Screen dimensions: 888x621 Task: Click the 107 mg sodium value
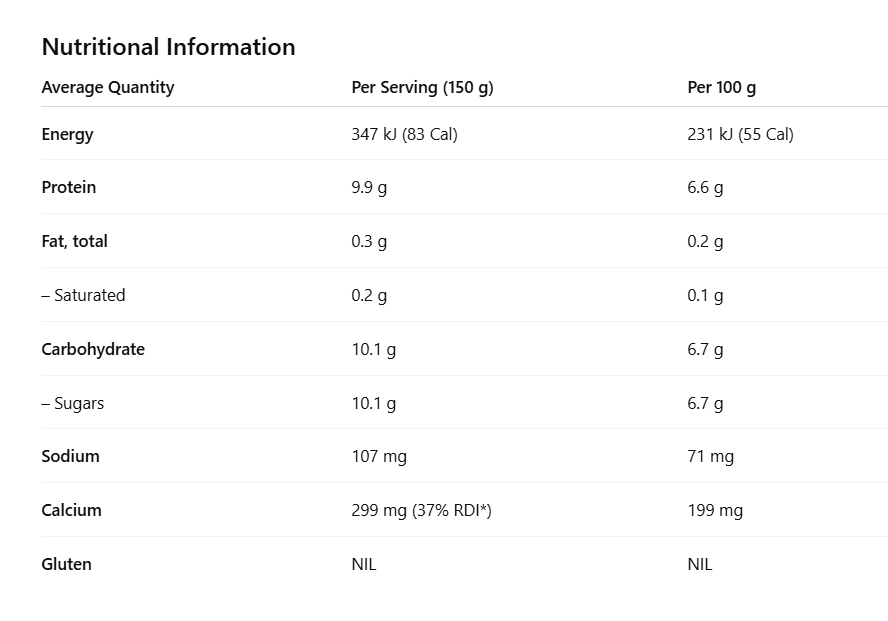(379, 456)
